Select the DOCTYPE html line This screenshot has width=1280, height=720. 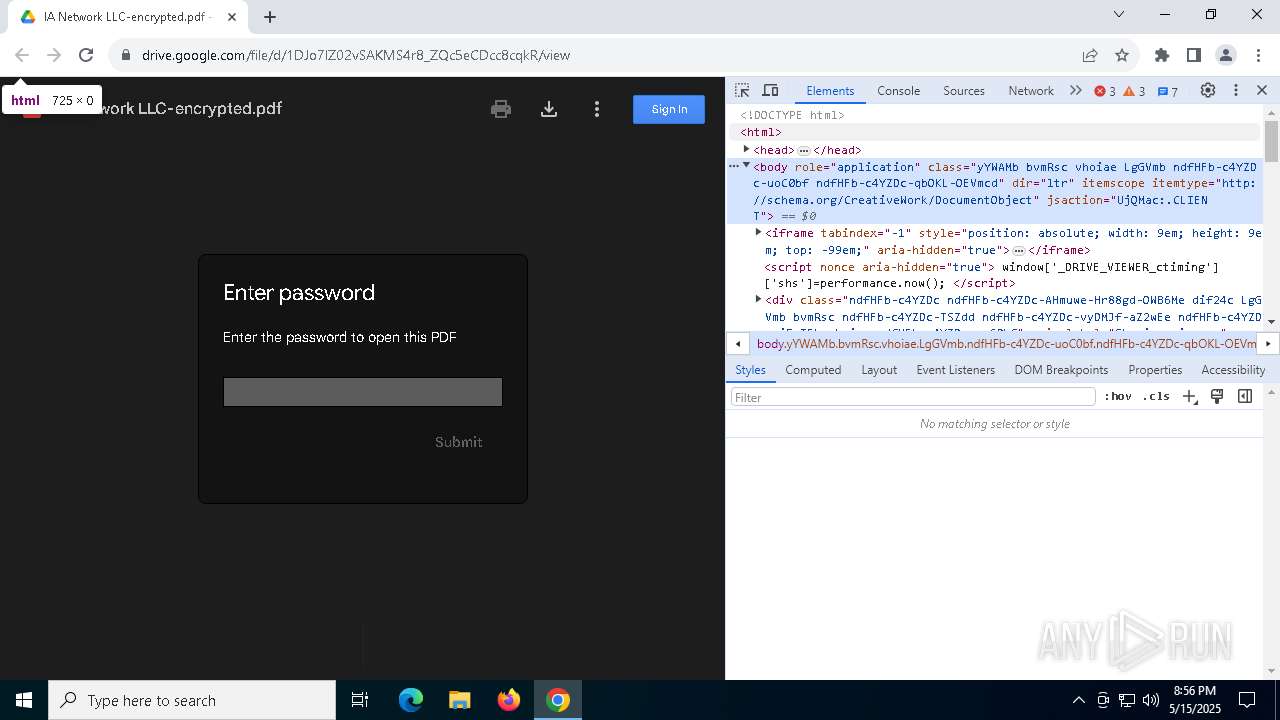click(792, 115)
